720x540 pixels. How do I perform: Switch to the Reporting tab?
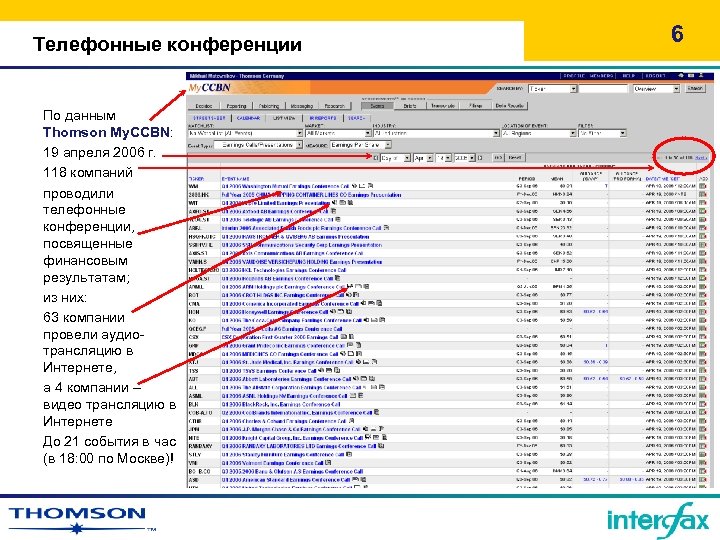click(236, 106)
